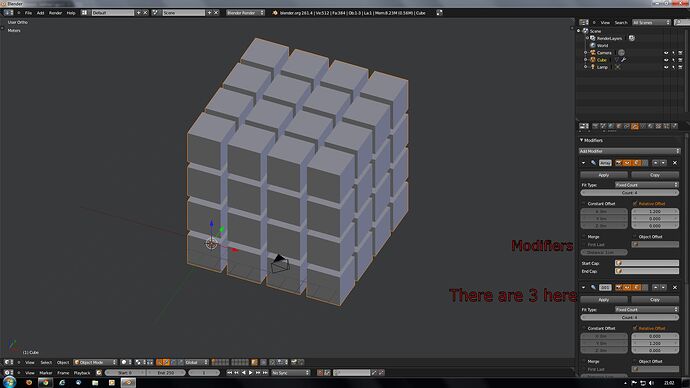Select the Camera object in outliner

click(x=604, y=53)
